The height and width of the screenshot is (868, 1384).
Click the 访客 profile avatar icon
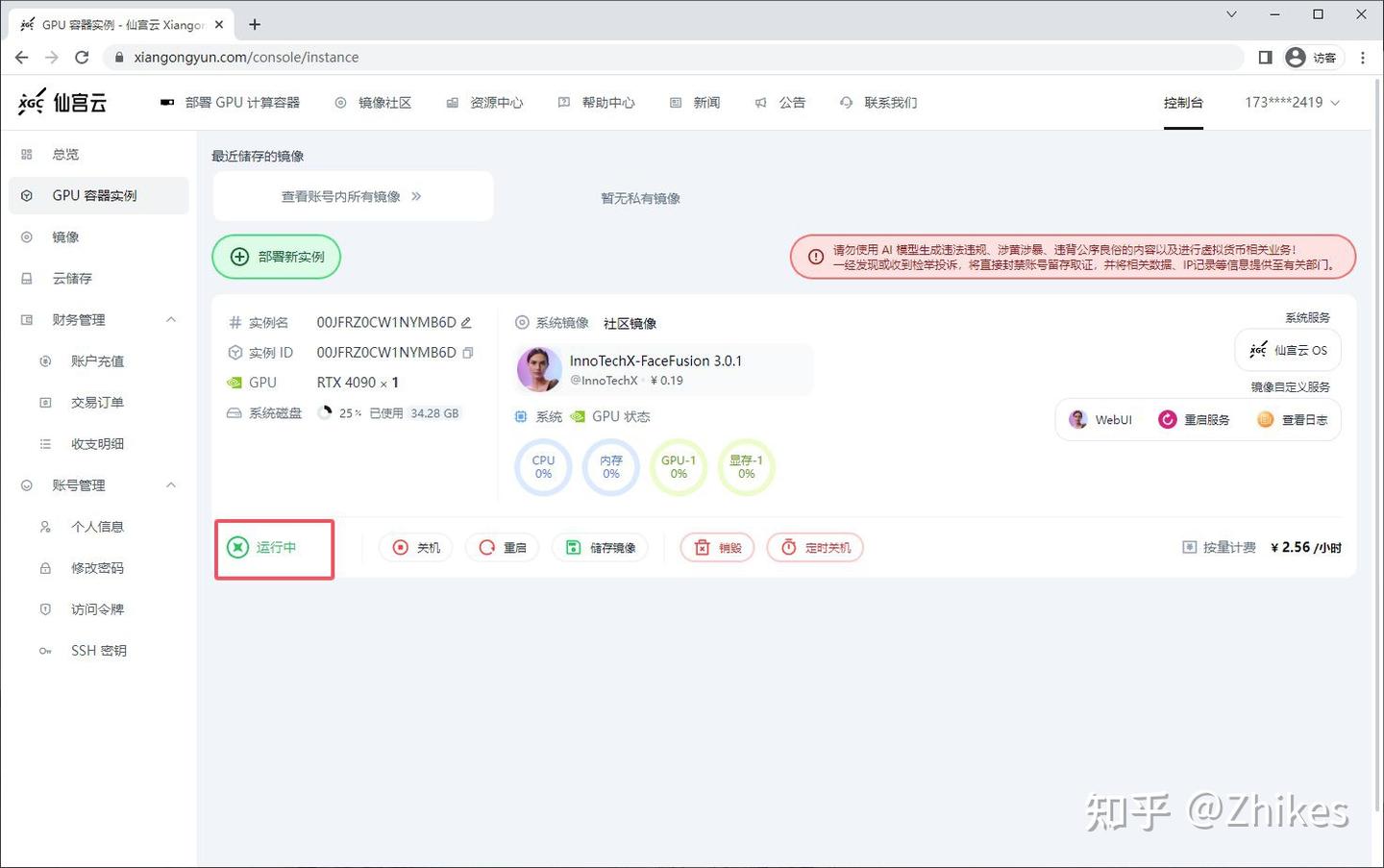[1296, 58]
